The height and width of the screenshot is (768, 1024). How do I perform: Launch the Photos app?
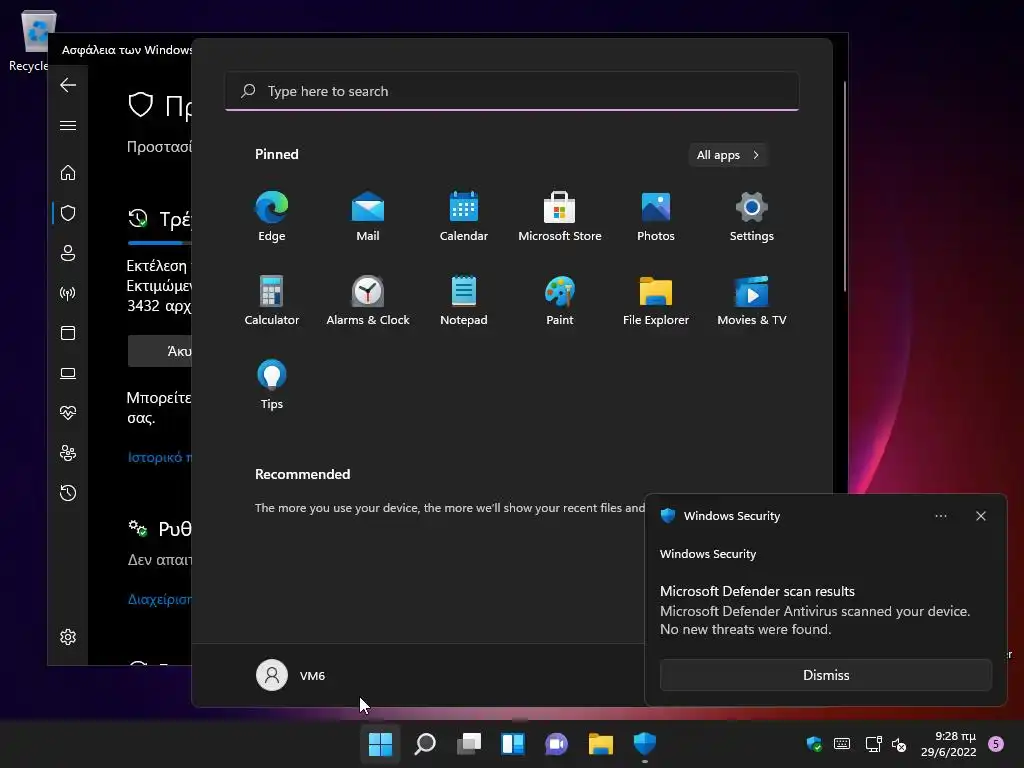pos(656,216)
